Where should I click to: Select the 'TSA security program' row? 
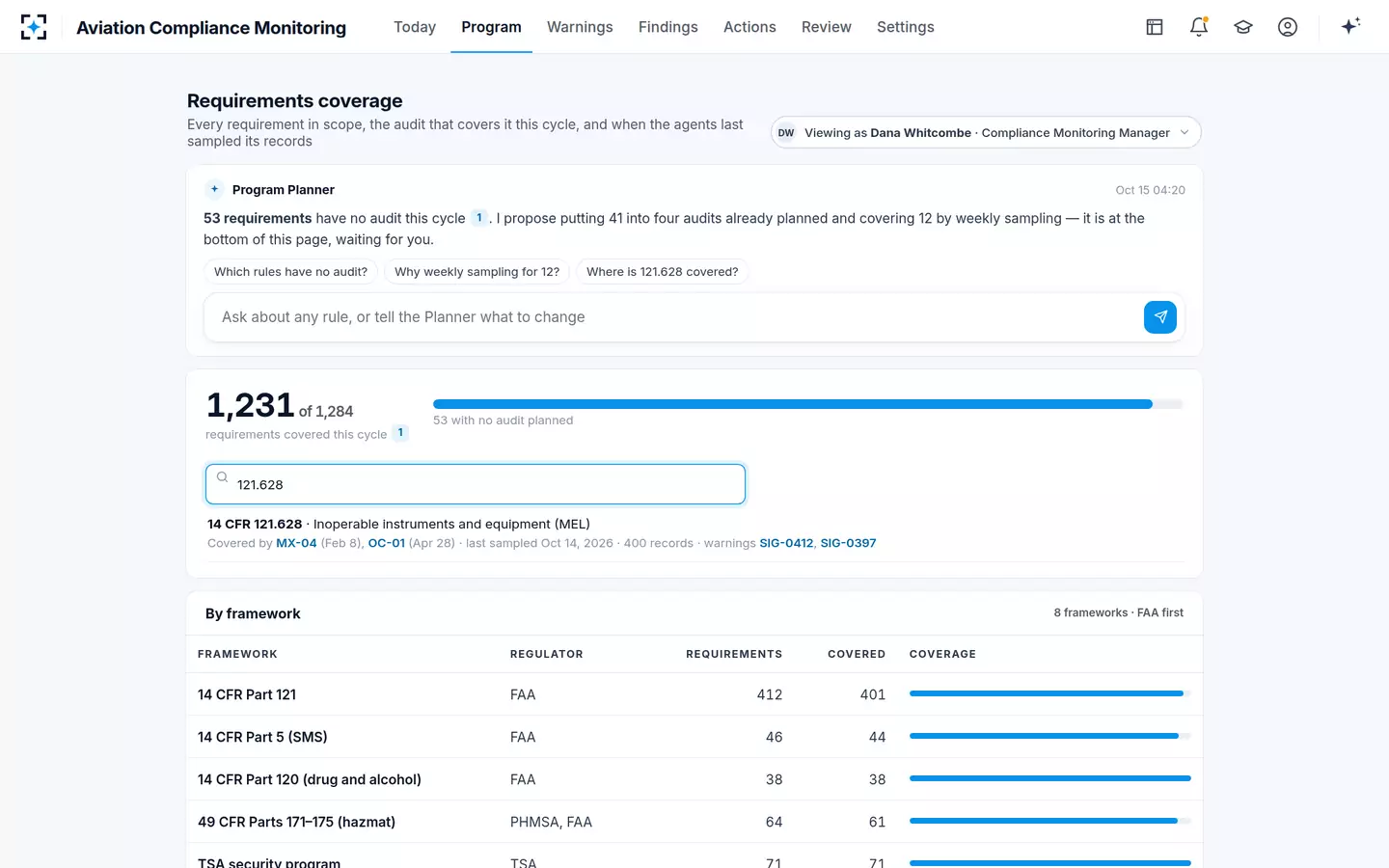pyautogui.click(x=694, y=856)
